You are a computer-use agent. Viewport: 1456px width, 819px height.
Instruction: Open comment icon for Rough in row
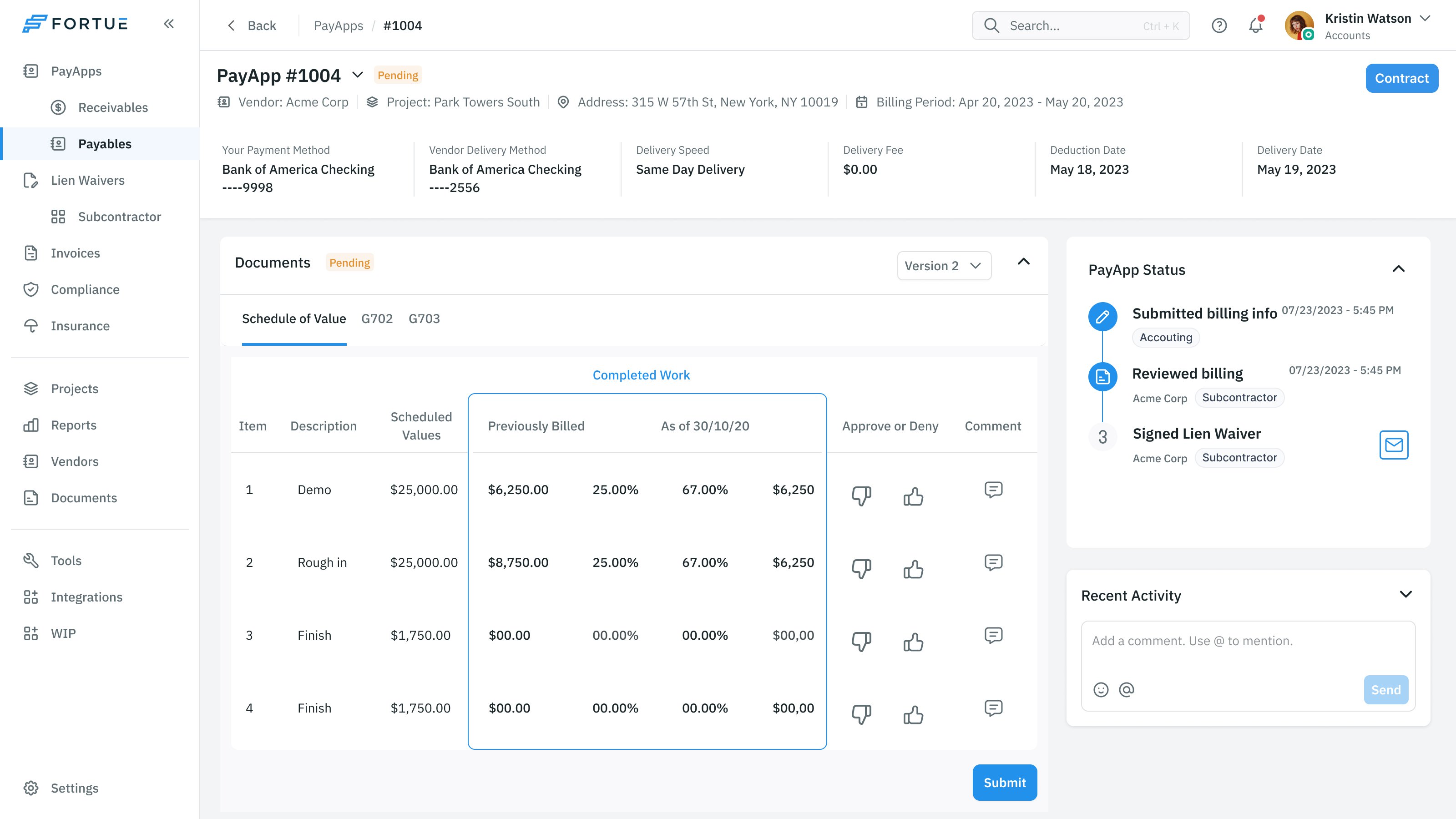point(993,562)
